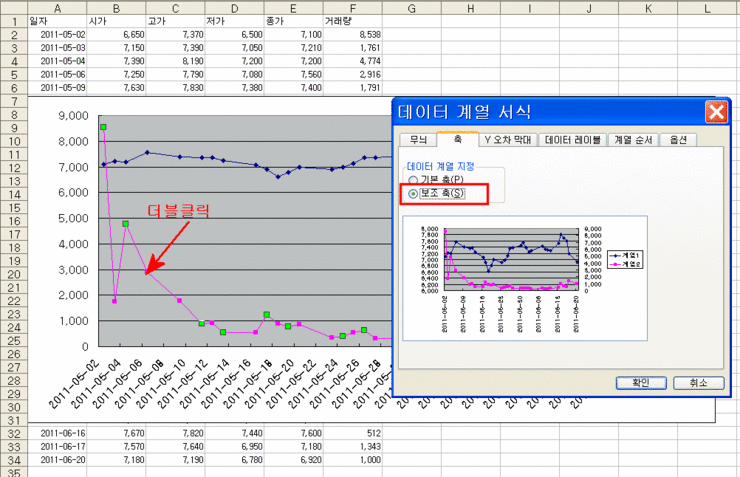Click the pink line at the red arrow tip
This screenshot has height=477, width=740.
point(147,272)
